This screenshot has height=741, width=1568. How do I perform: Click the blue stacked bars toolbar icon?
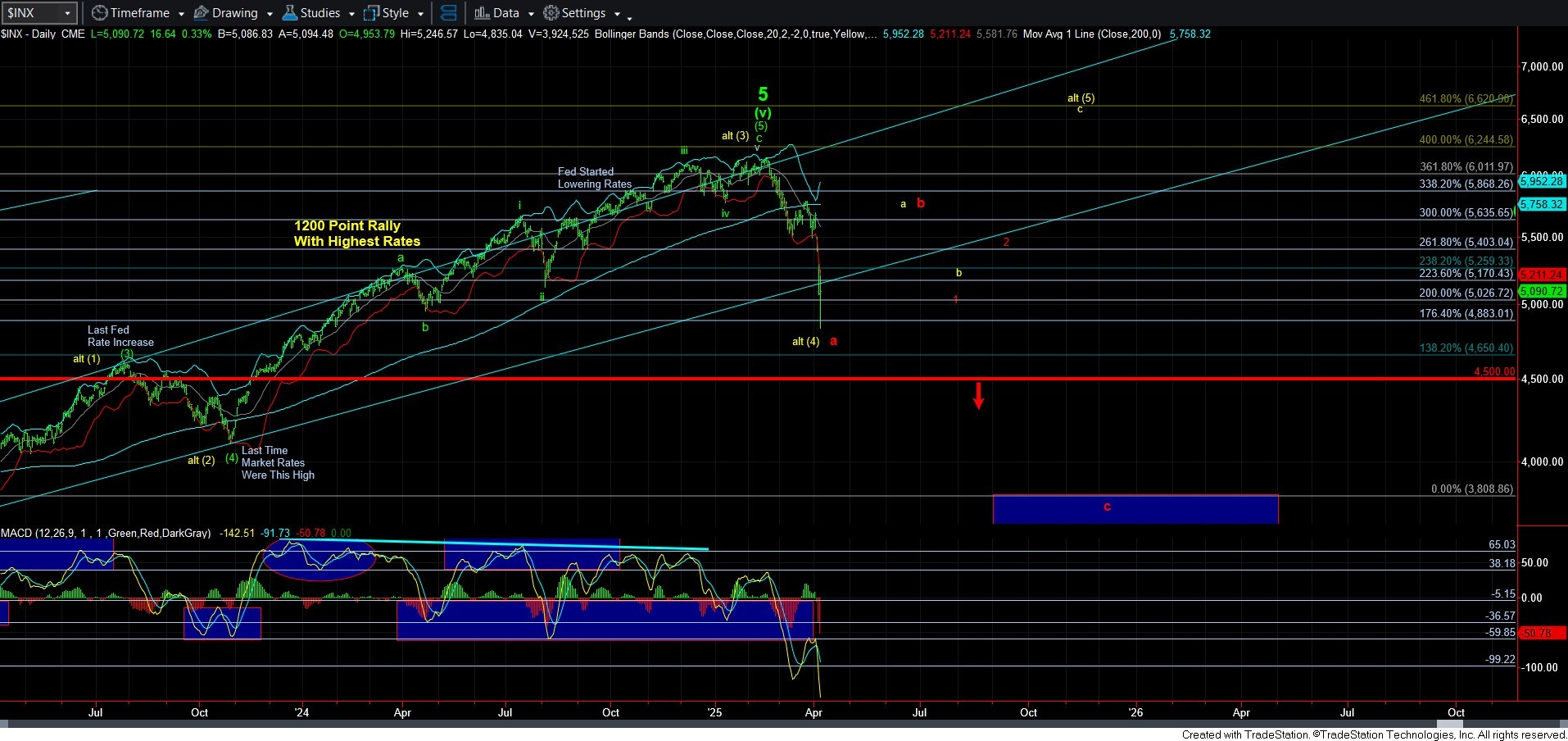click(448, 13)
